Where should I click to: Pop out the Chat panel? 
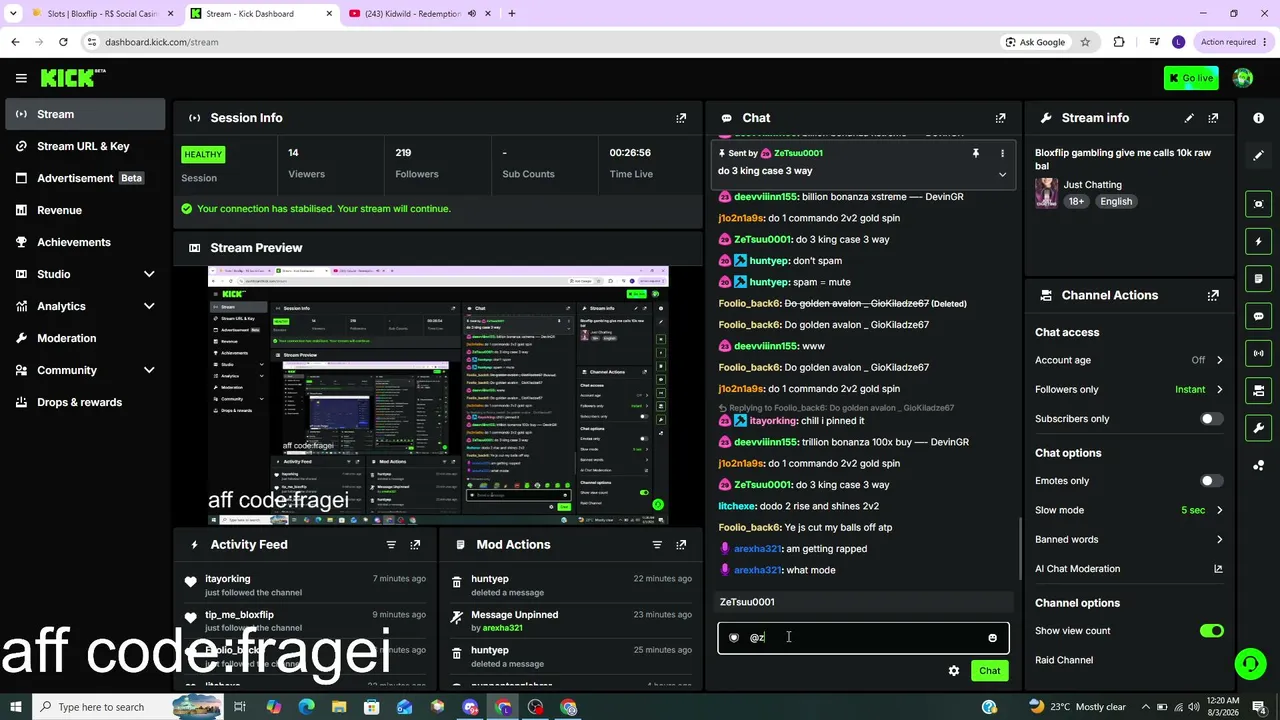coord(1000,118)
